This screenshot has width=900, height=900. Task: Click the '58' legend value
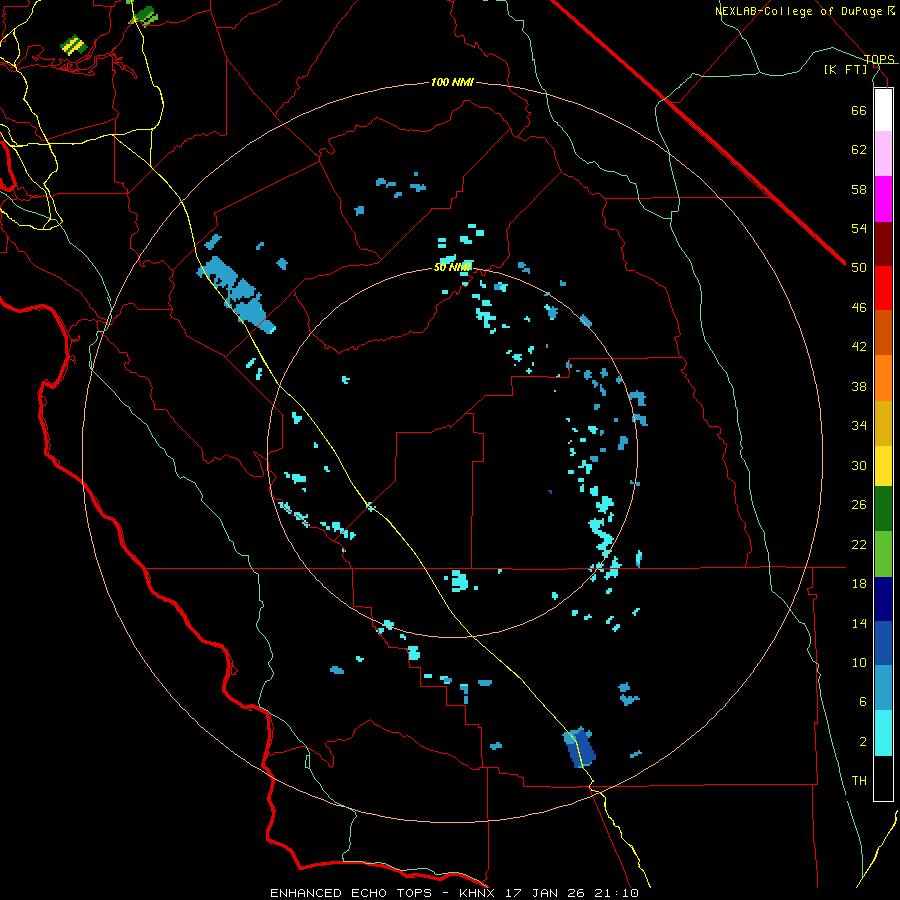click(x=859, y=189)
